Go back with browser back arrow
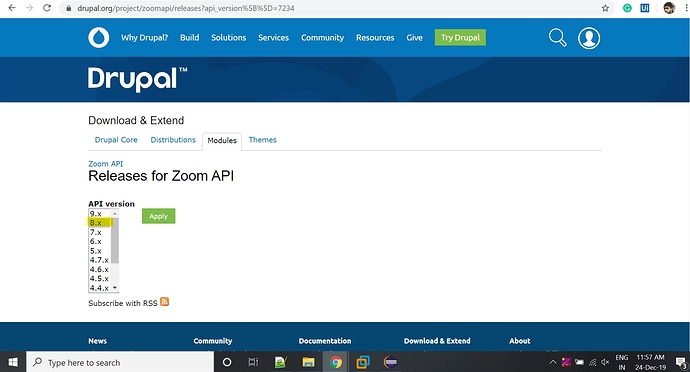 12,8
